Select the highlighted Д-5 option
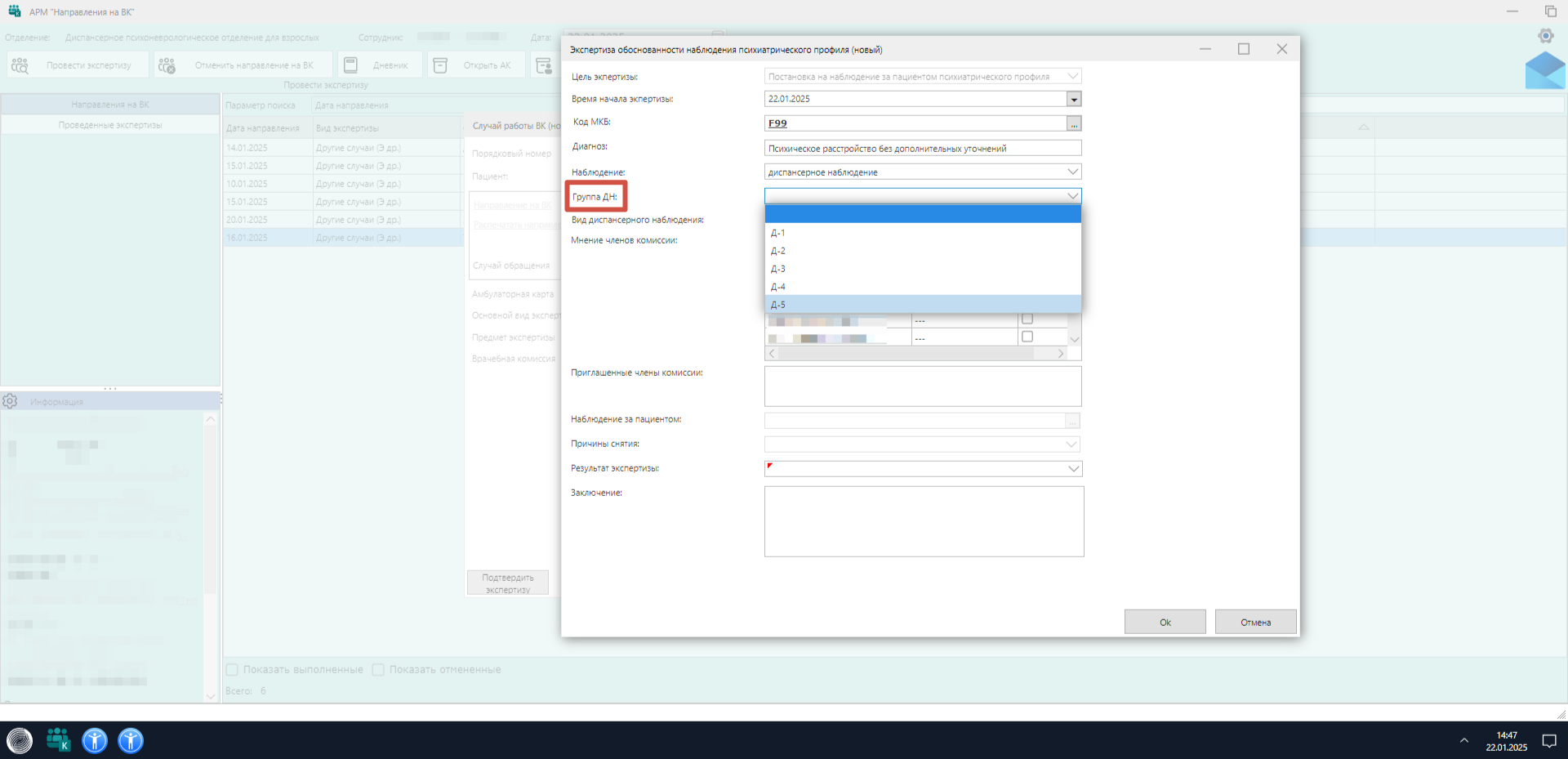The image size is (1568, 759). point(923,305)
